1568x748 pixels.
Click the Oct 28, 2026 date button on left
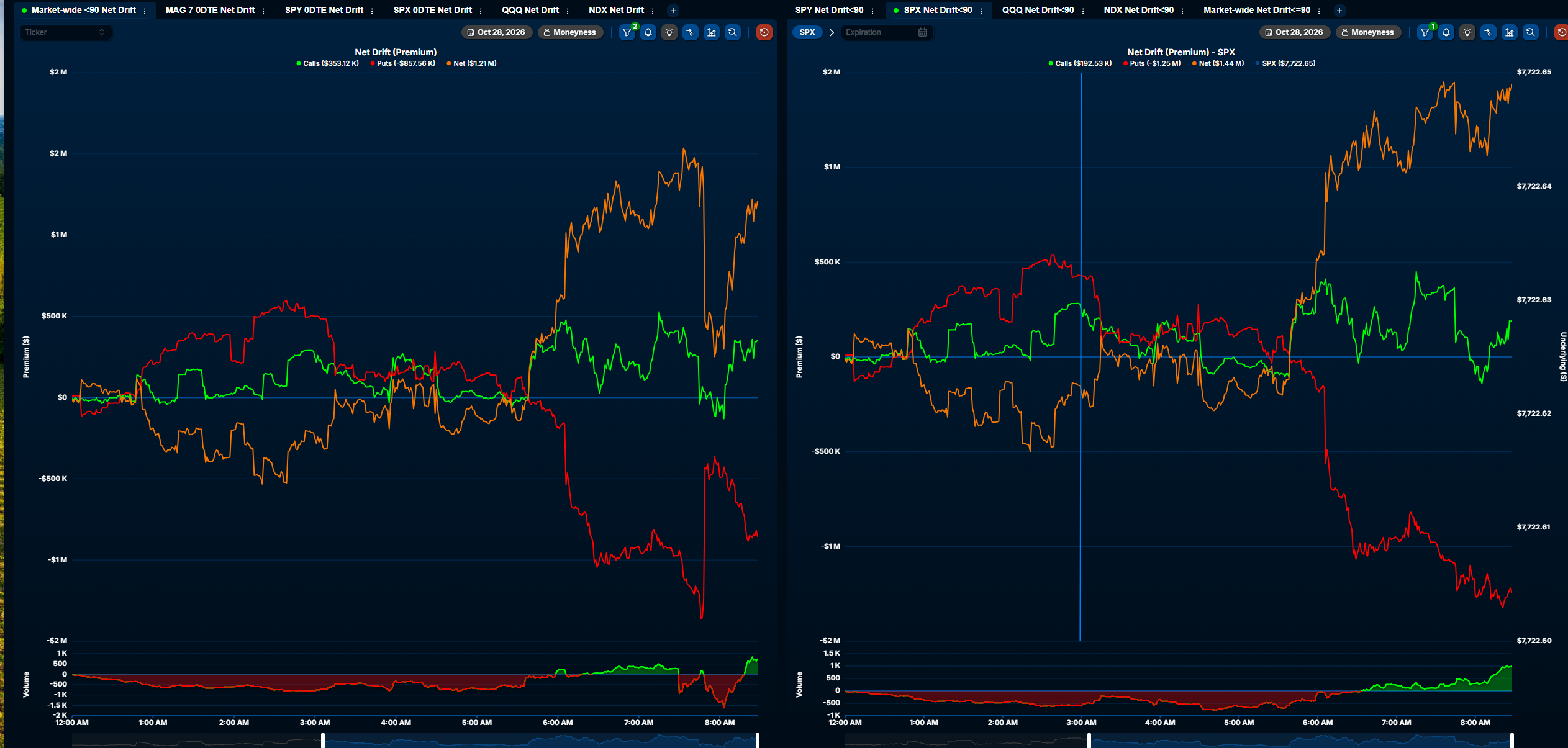pyautogui.click(x=496, y=32)
